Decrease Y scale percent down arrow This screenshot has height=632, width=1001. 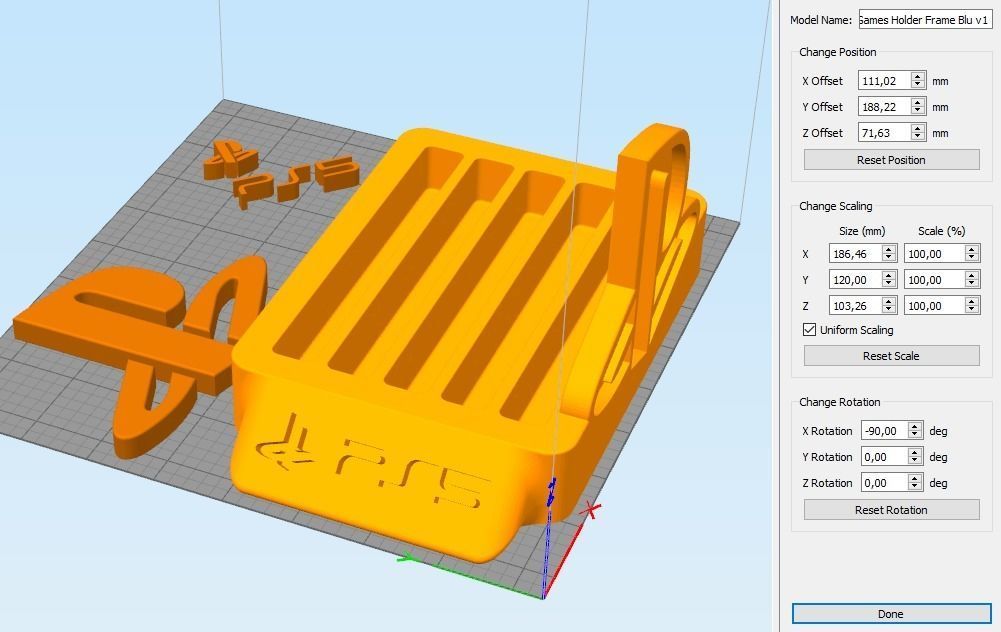972,284
